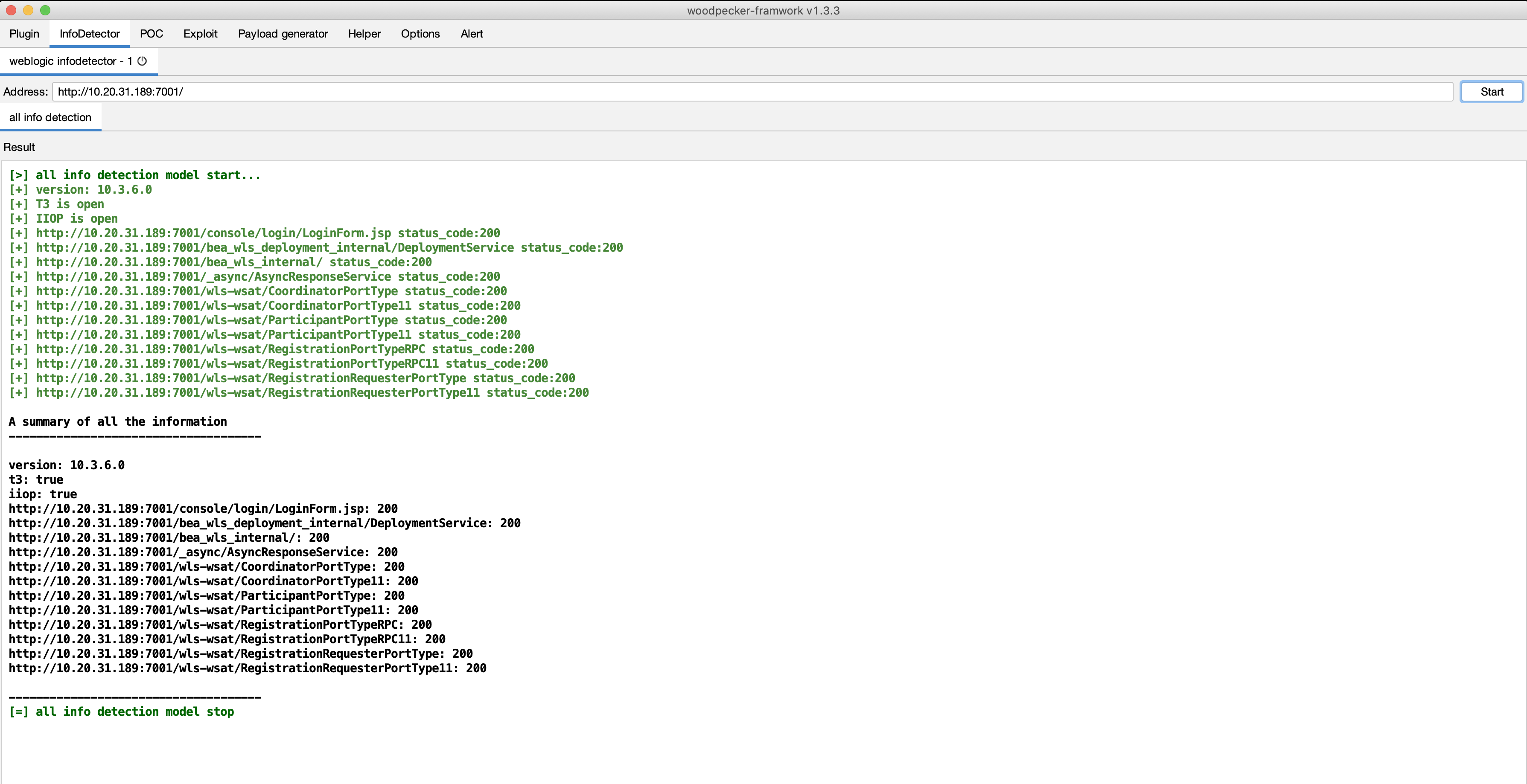Click the summary line '_async/AsyncResponseService: 200'
1527x784 pixels.
pos(203,552)
